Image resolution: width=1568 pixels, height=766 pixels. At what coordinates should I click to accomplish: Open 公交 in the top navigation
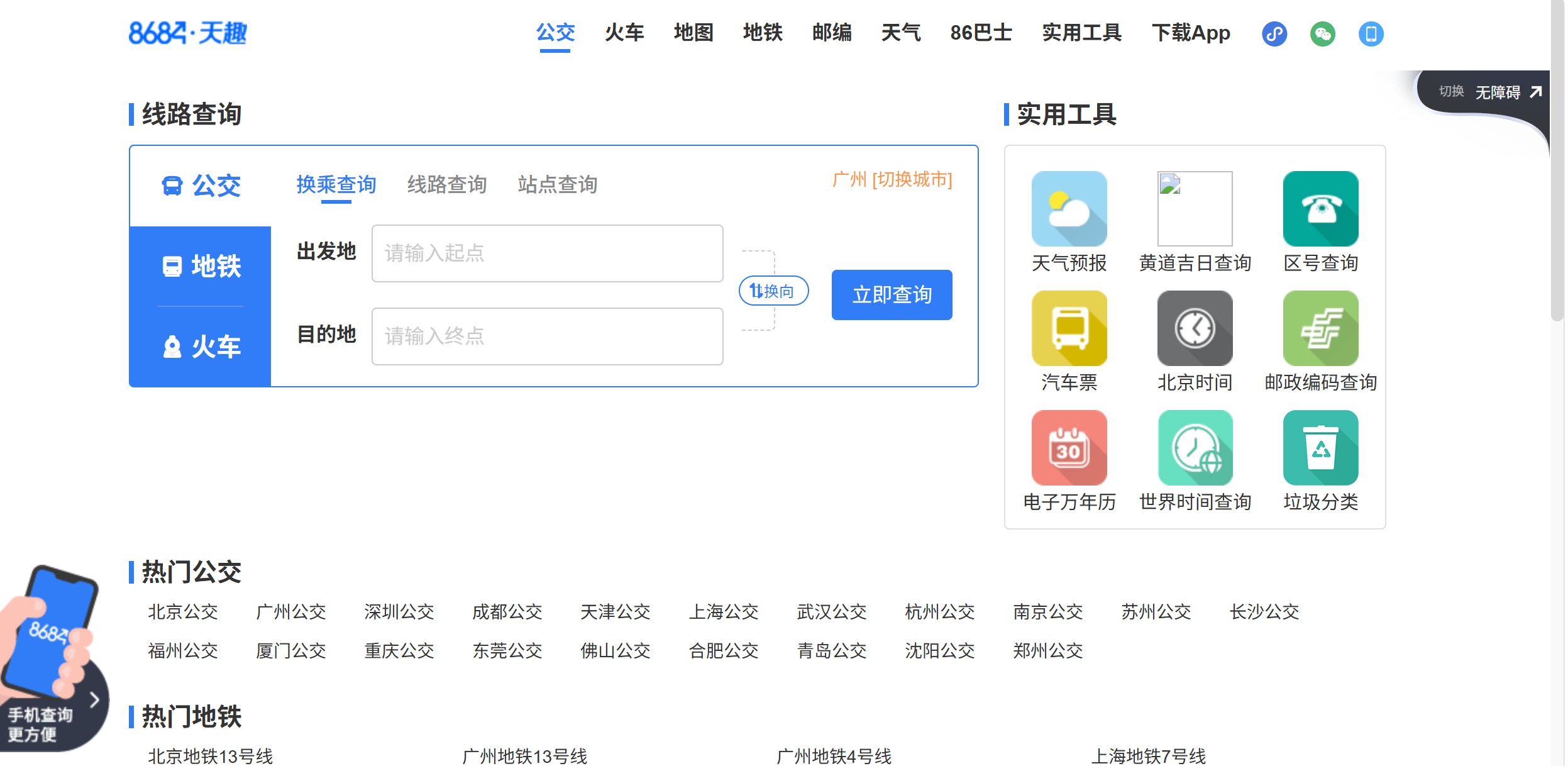(x=555, y=32)
